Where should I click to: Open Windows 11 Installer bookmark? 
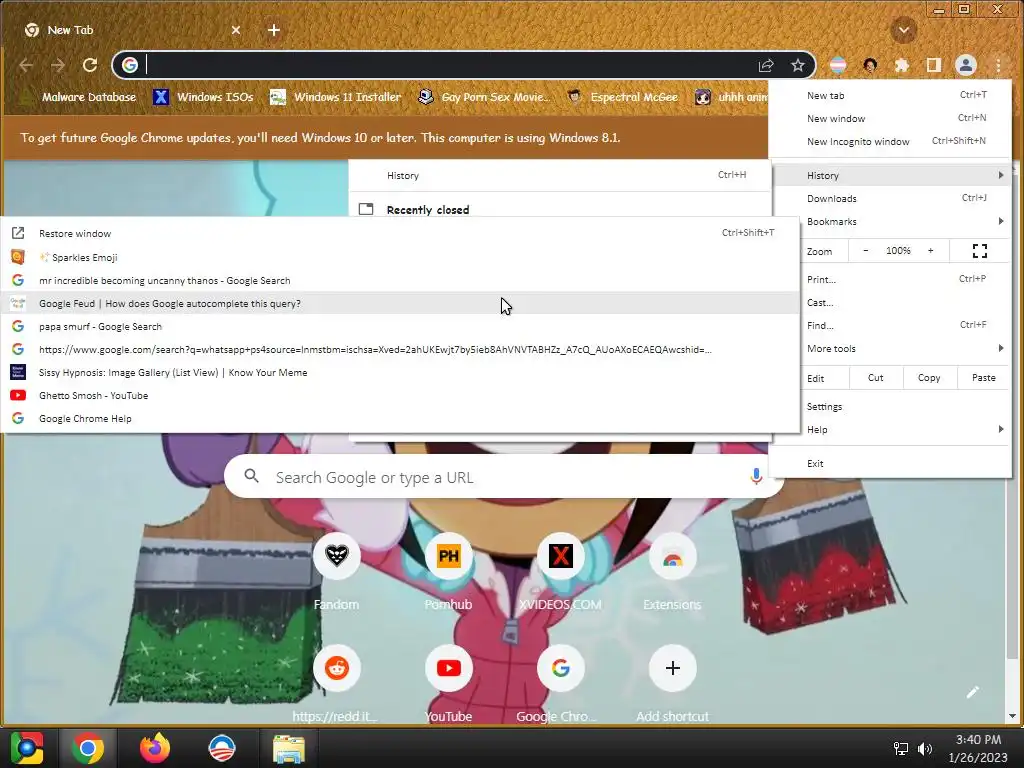(x=336, y=97)
